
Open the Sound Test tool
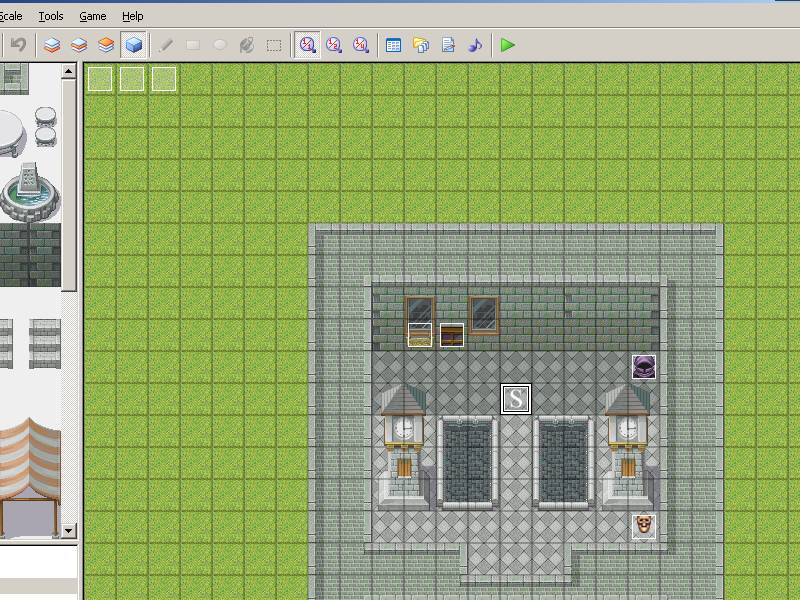pos(475,45)
